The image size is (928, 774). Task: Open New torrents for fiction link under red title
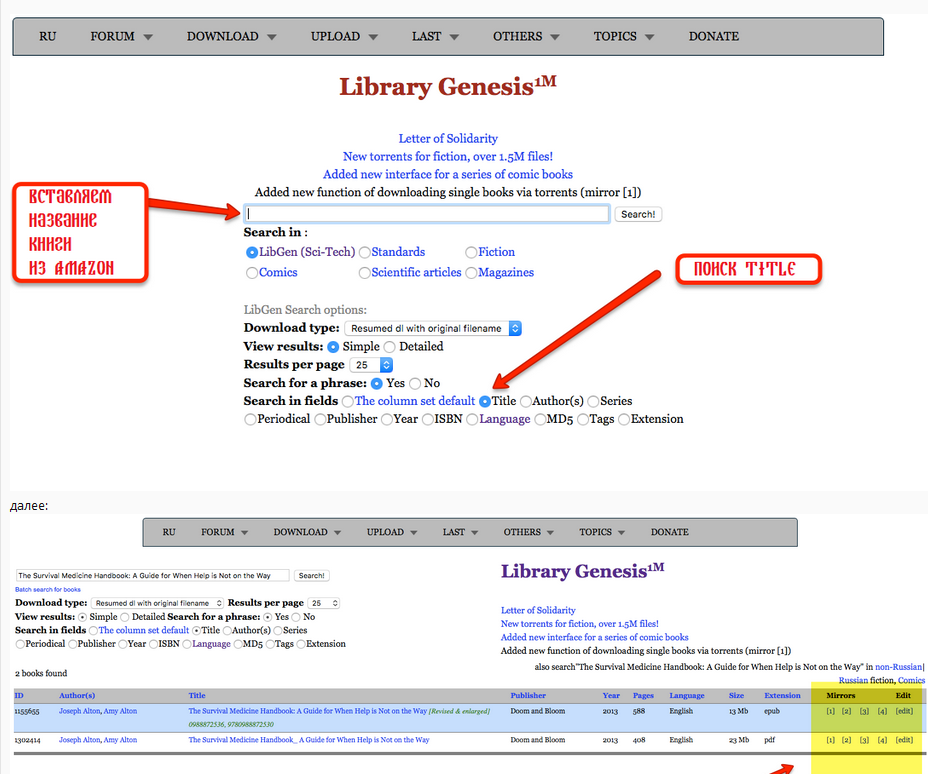tap(448, 156)
